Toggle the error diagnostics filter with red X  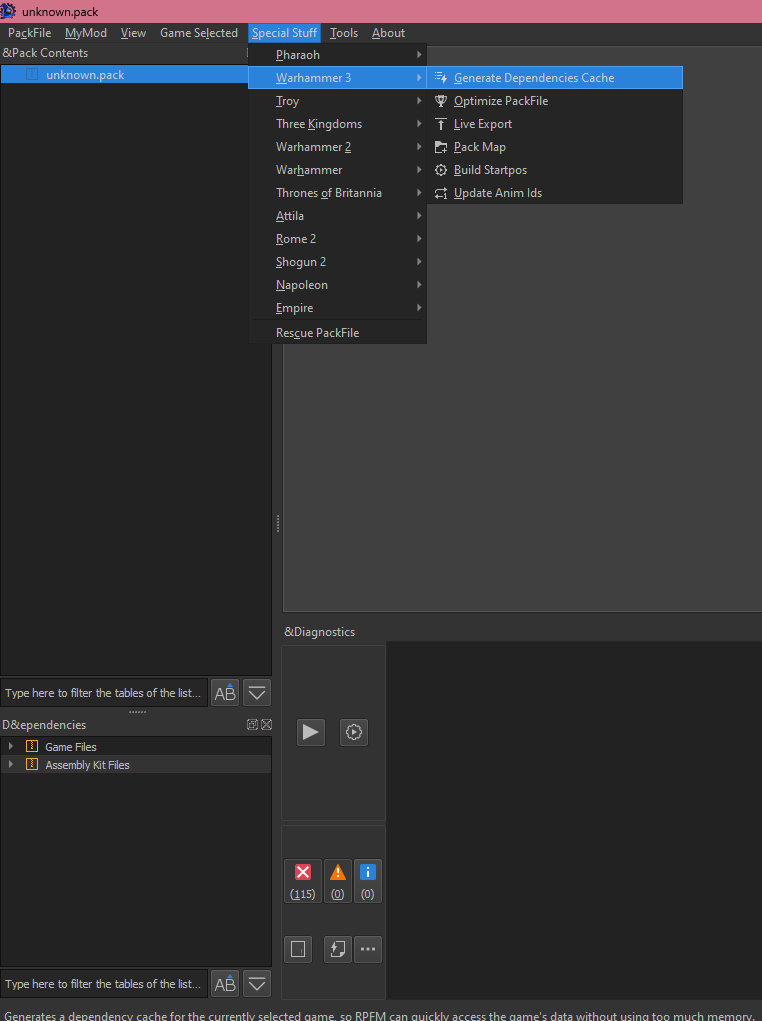coord(303,881)
